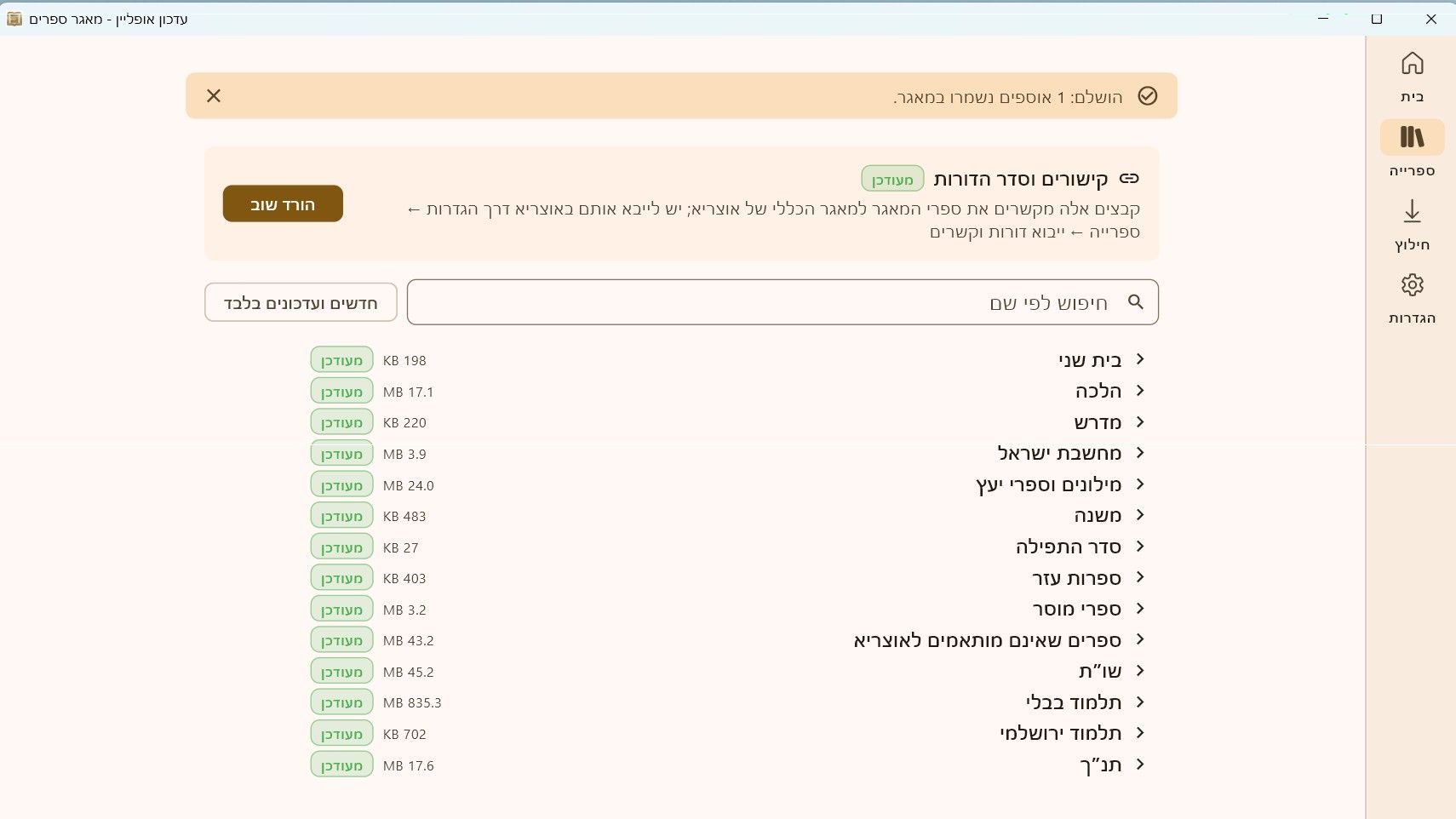Click the link chain icon beside קישורים וסדר הדורות

[x=1129, y=178]
